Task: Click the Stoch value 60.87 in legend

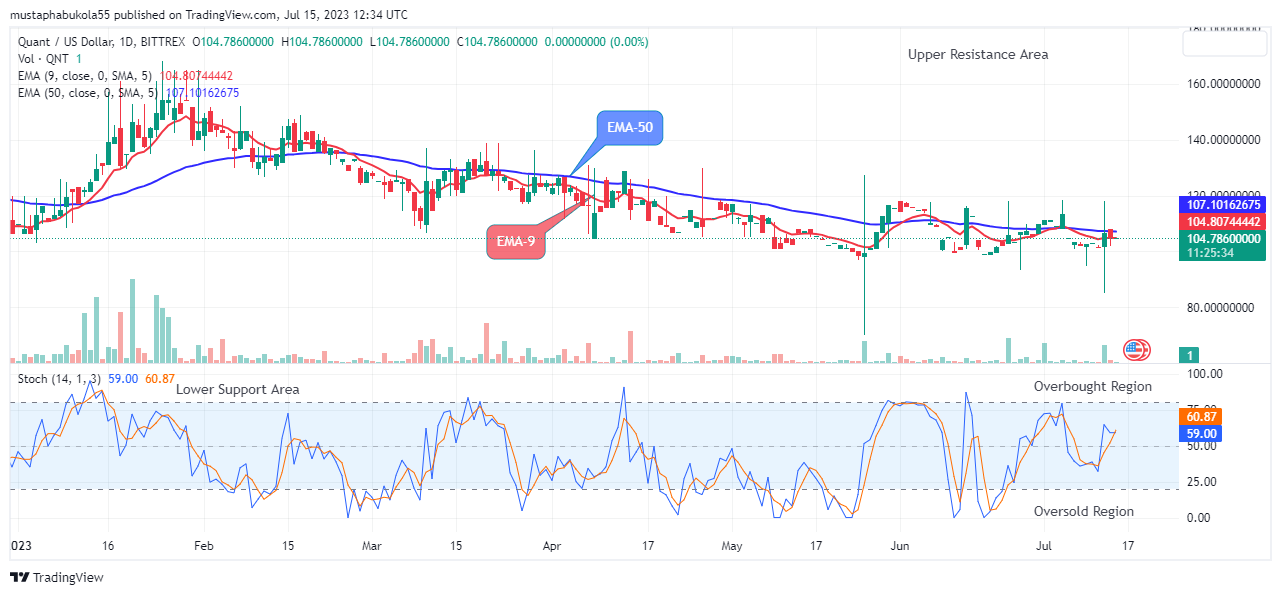Action: 160,378
